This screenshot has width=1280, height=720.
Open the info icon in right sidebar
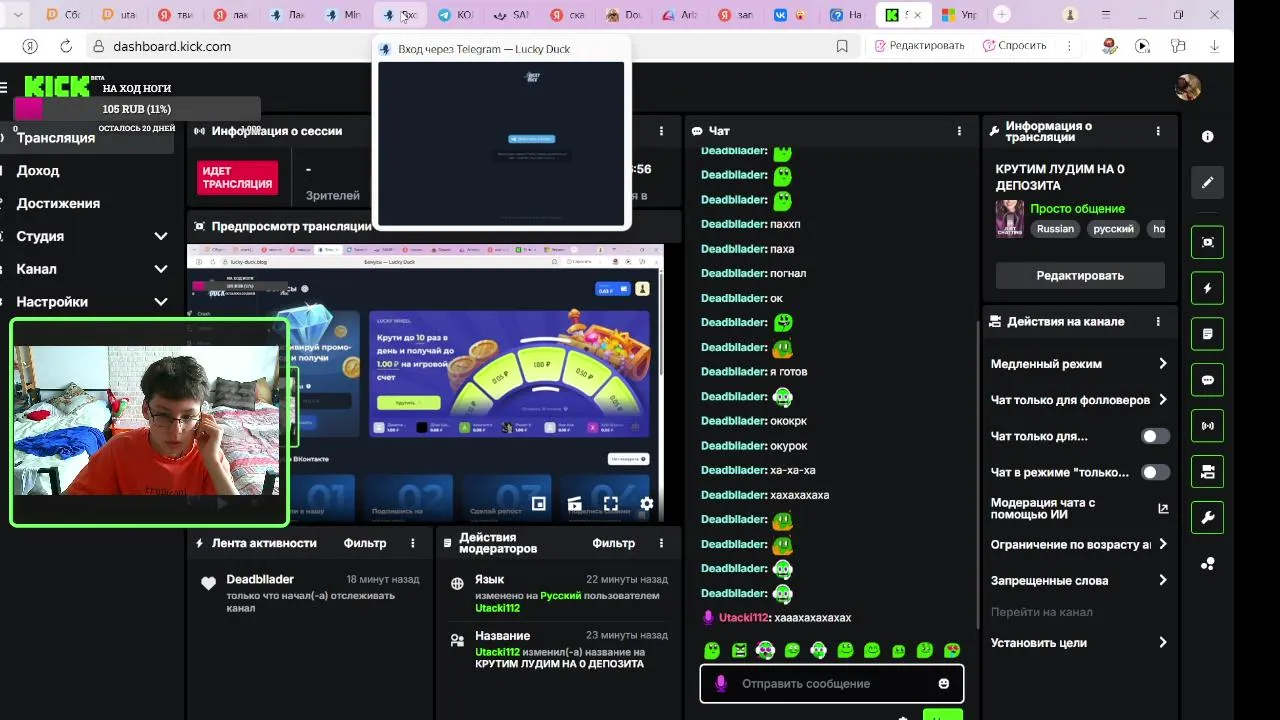1207,137
